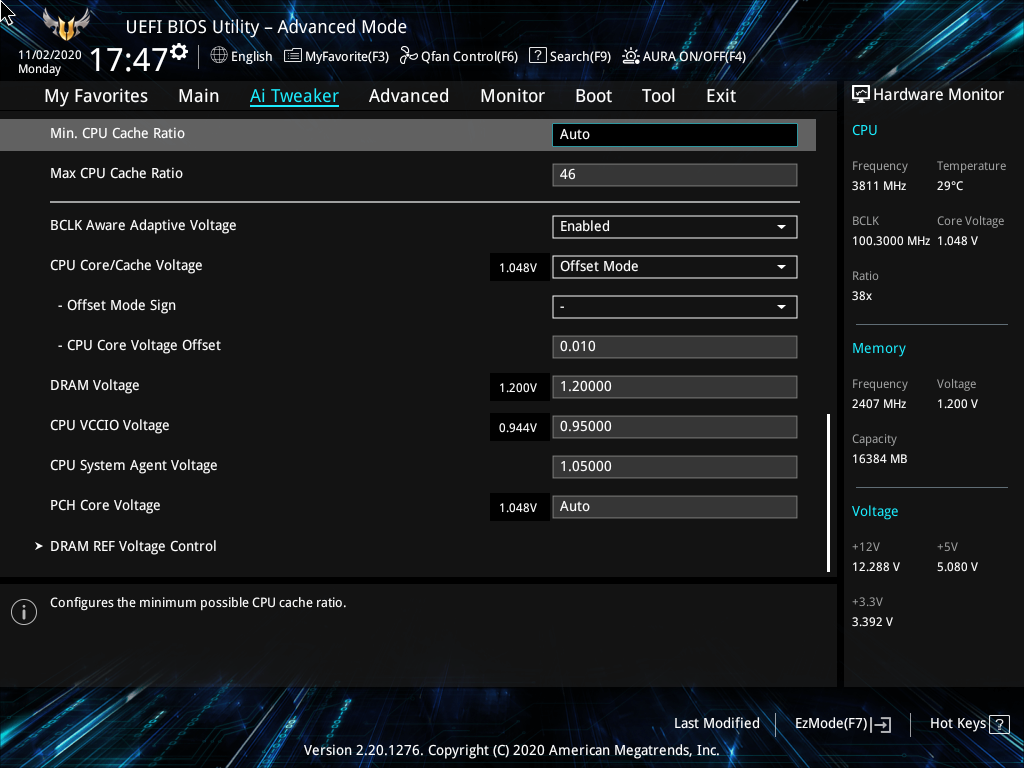Edit CPU System Agent Voltage field

click(x=675, y=466)
